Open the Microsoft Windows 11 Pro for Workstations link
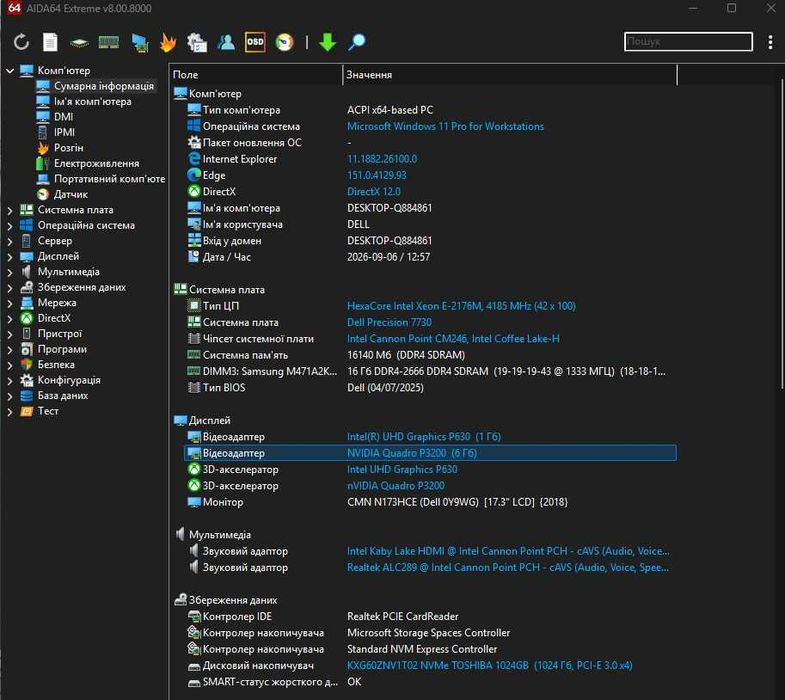This screenshot has height=700, width=785. [446, 126]
